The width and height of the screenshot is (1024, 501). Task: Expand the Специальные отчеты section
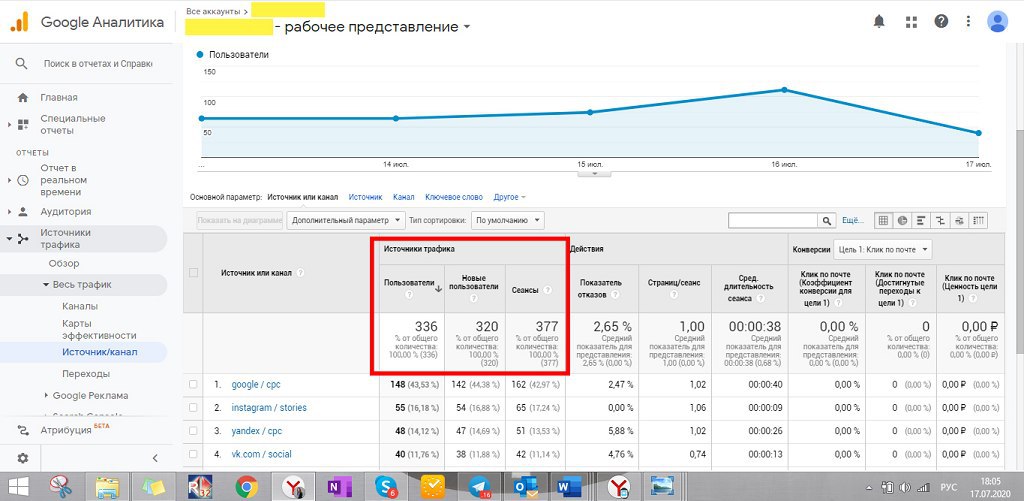[x=9, y=124]
